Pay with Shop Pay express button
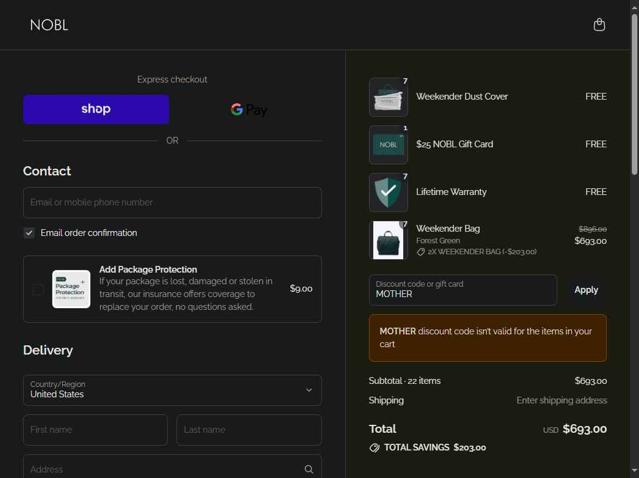639x478 pixels. 96,109
